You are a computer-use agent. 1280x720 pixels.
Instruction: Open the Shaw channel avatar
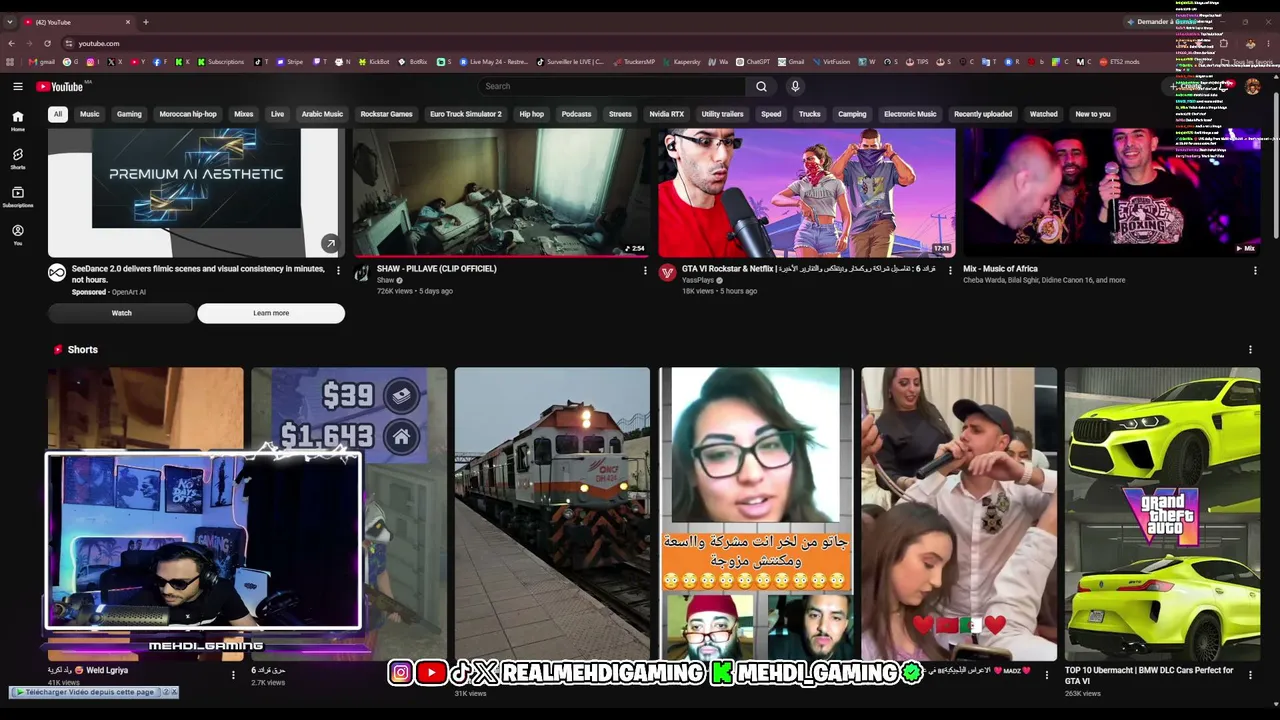pyautogui.click(x=362, y=273)
